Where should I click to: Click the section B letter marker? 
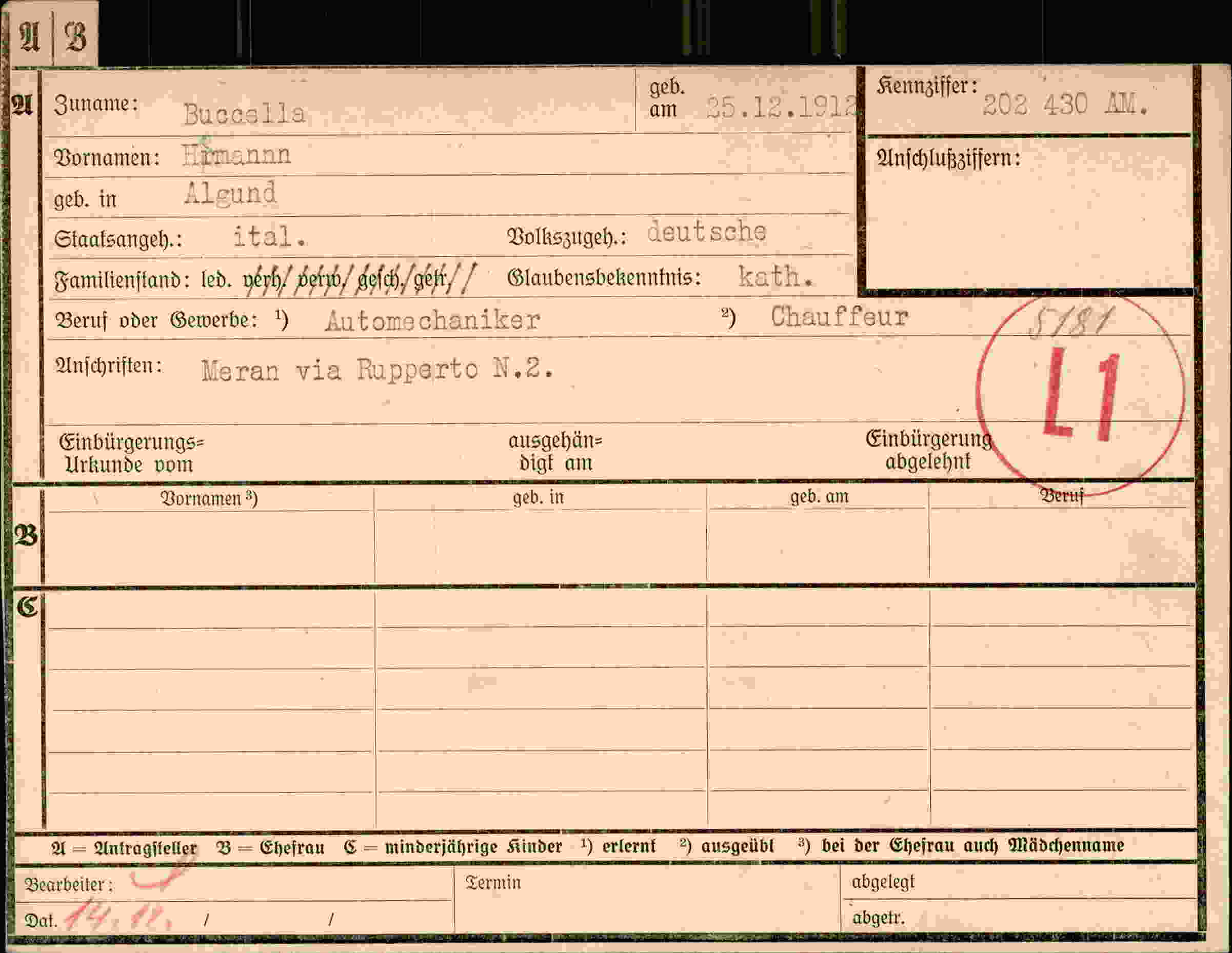[x=27, y=536]
